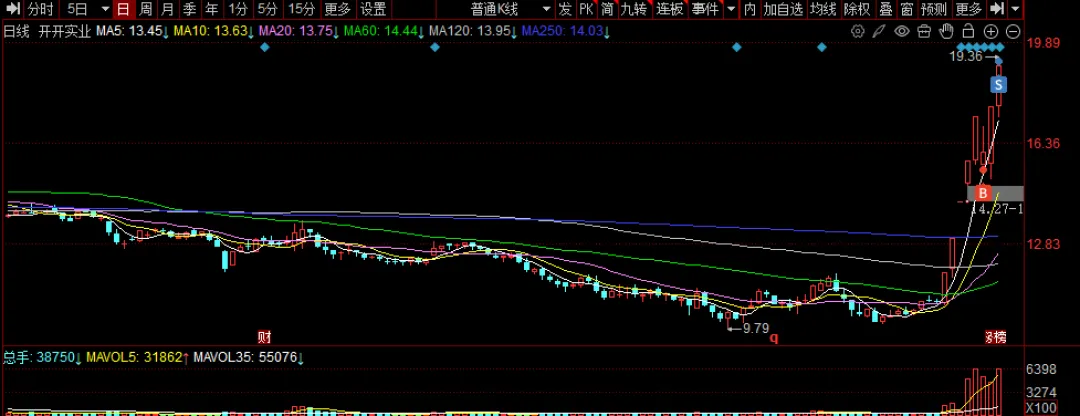The image size is (1080, 416).
Task: Click the yellow MA10: 13.63 label
Action: pyautogui.click(x=214, y=31)
